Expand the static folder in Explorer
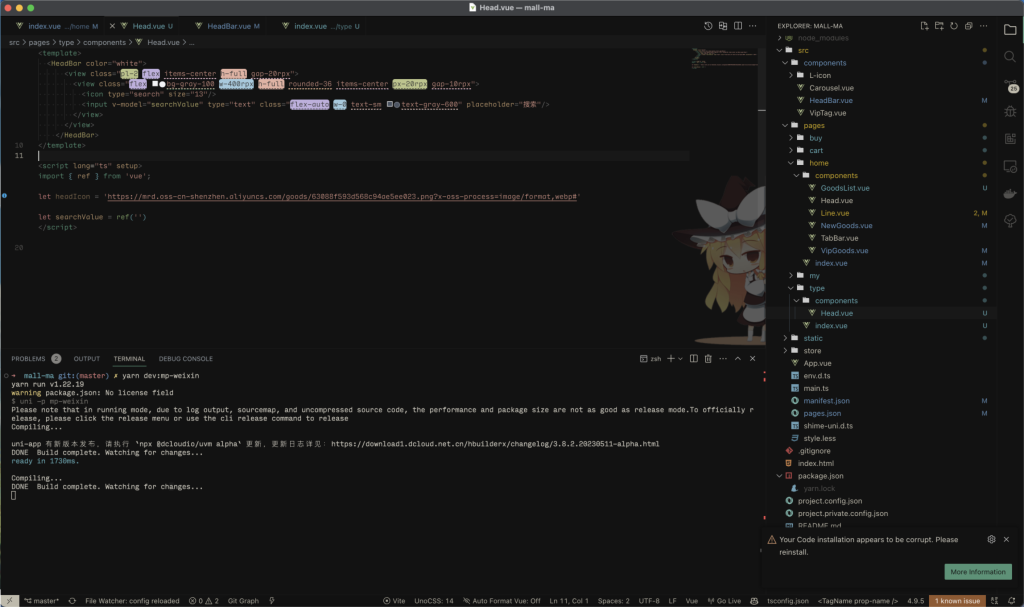1024x607 pixels. click(x=813, y=338)
